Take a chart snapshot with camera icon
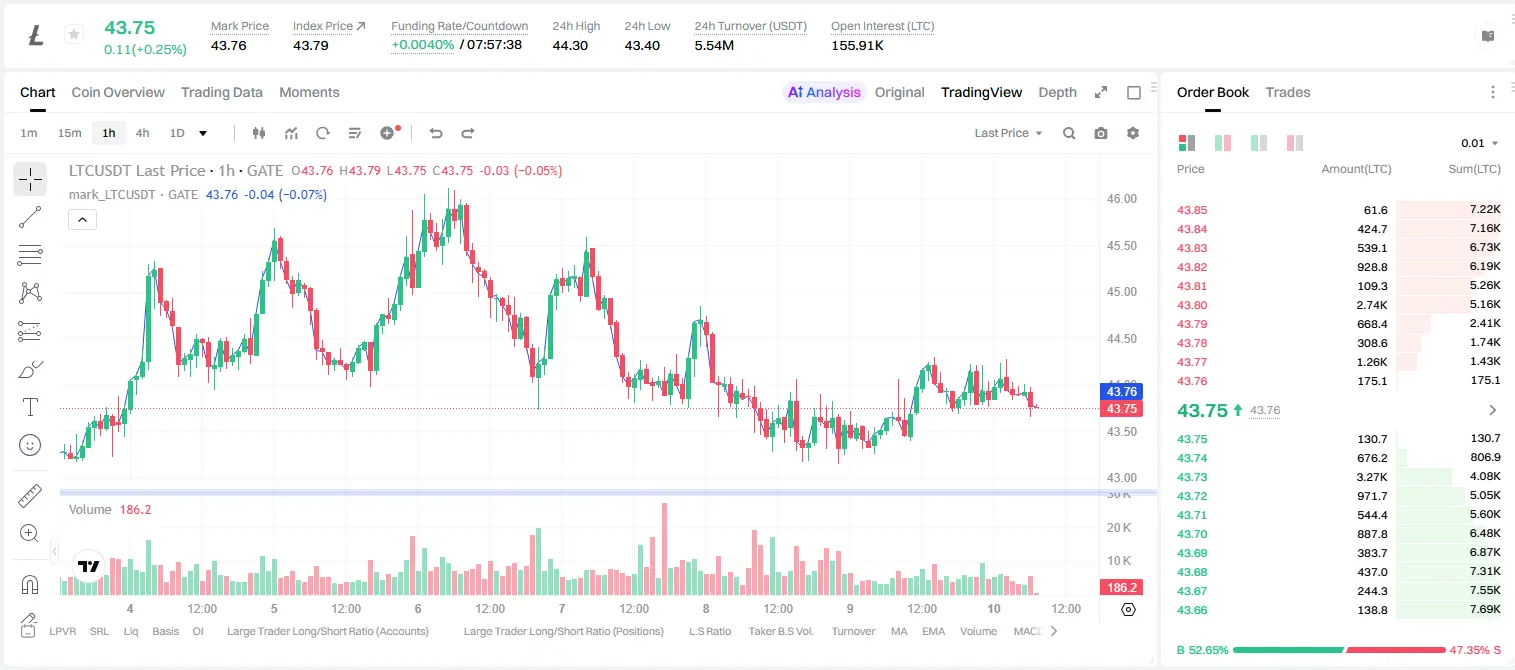The image size is (1515, 670). coord(1101,133)
